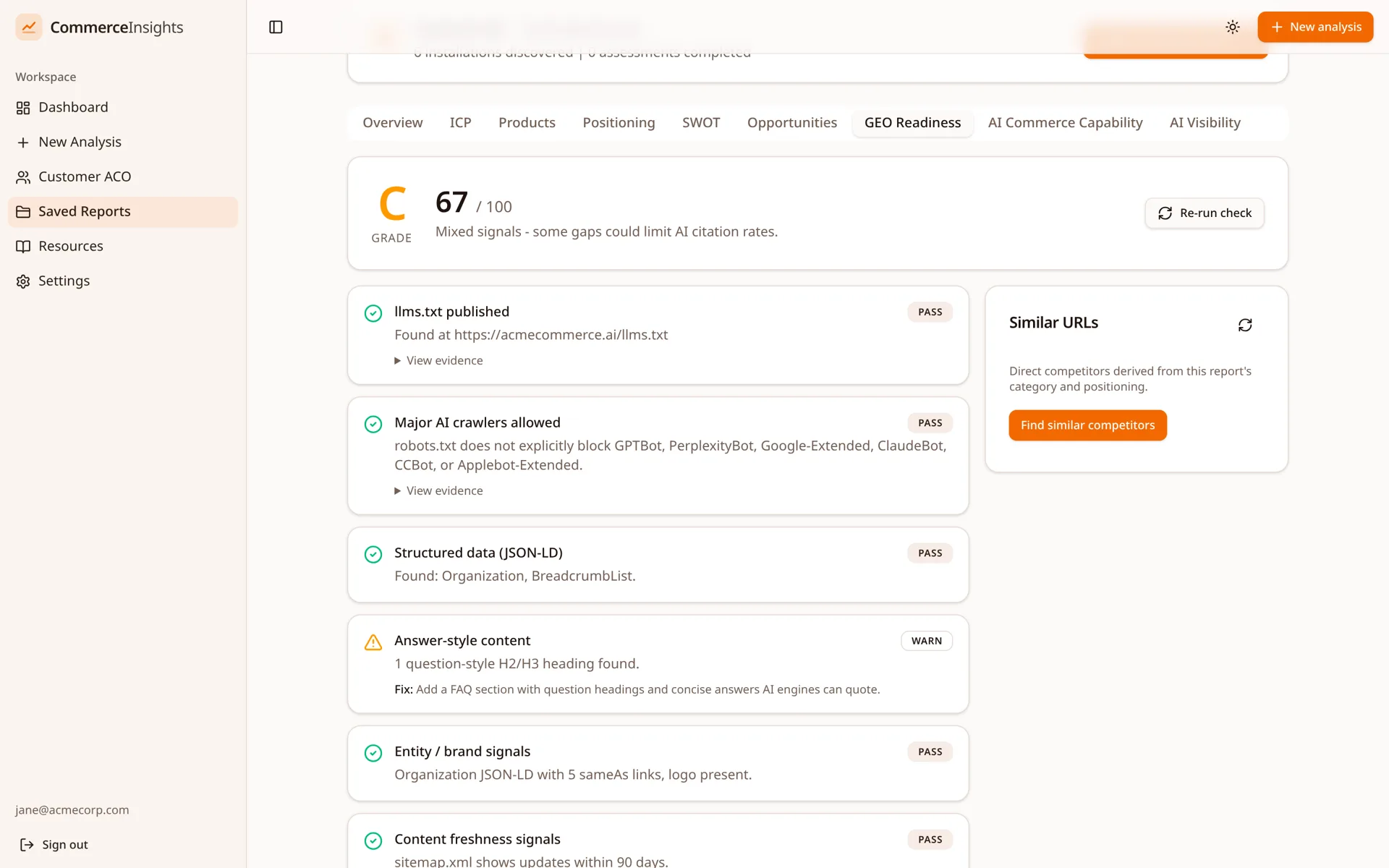This screenshot has height=868, width=1389.
Task: Expand View evidence under Major AI crawlers
Action: point(438,490)
